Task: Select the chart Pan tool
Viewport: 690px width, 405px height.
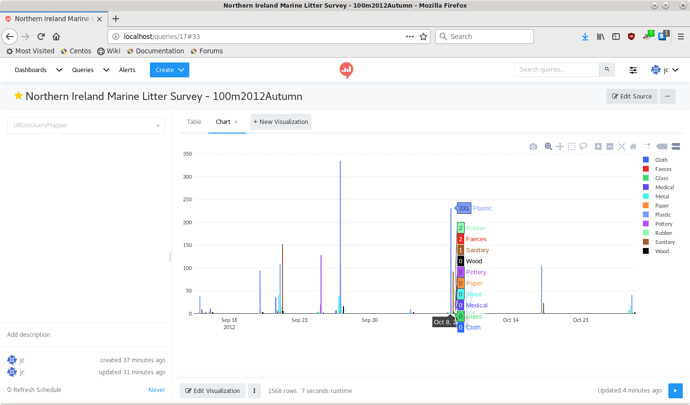Action: [560, 147]
